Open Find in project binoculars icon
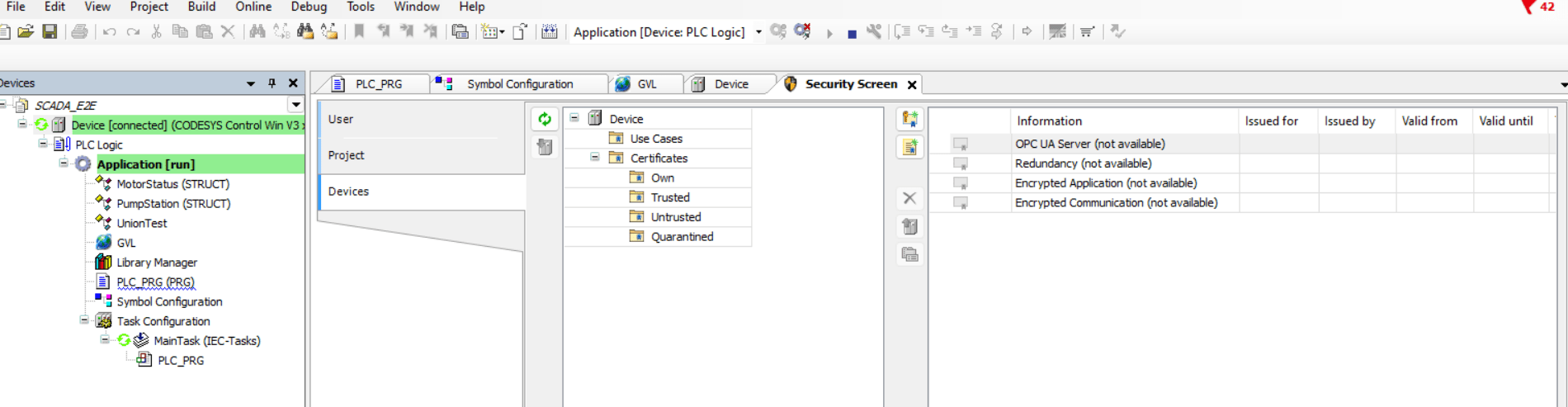This screenshot has height=407, width=1568. pos(305,31)
